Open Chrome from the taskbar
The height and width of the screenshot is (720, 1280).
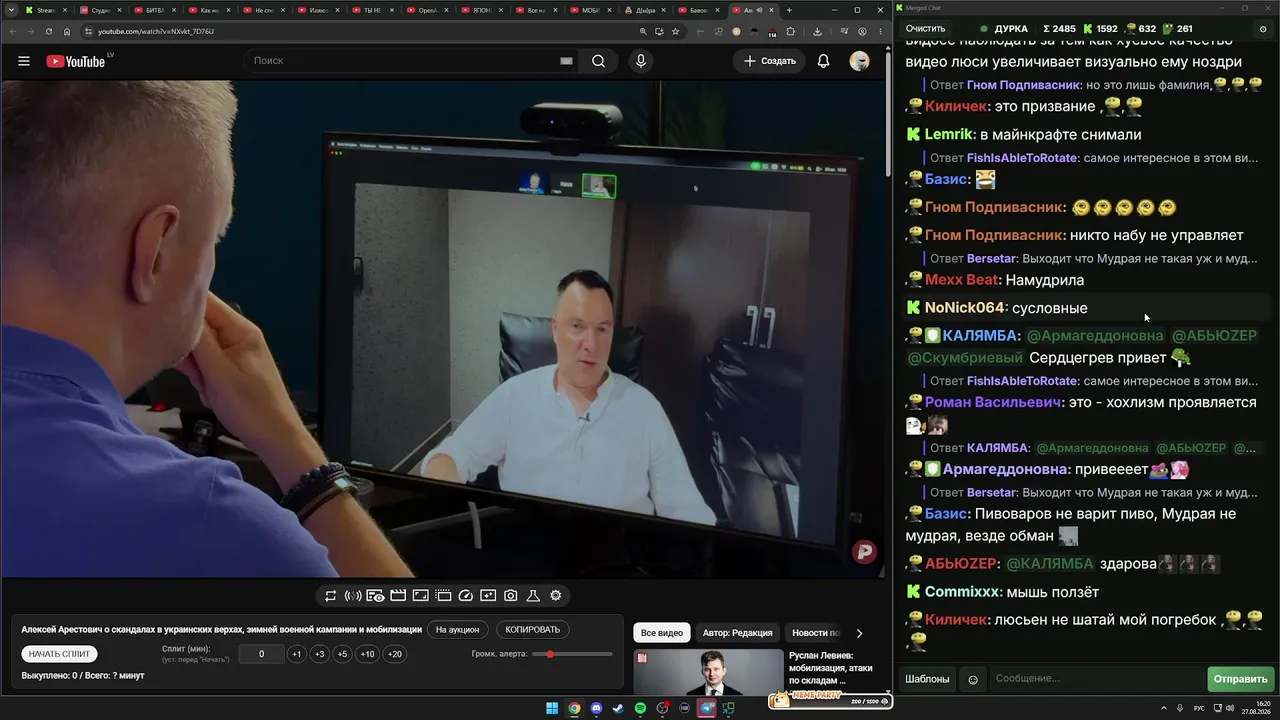[x=574, y=709]
